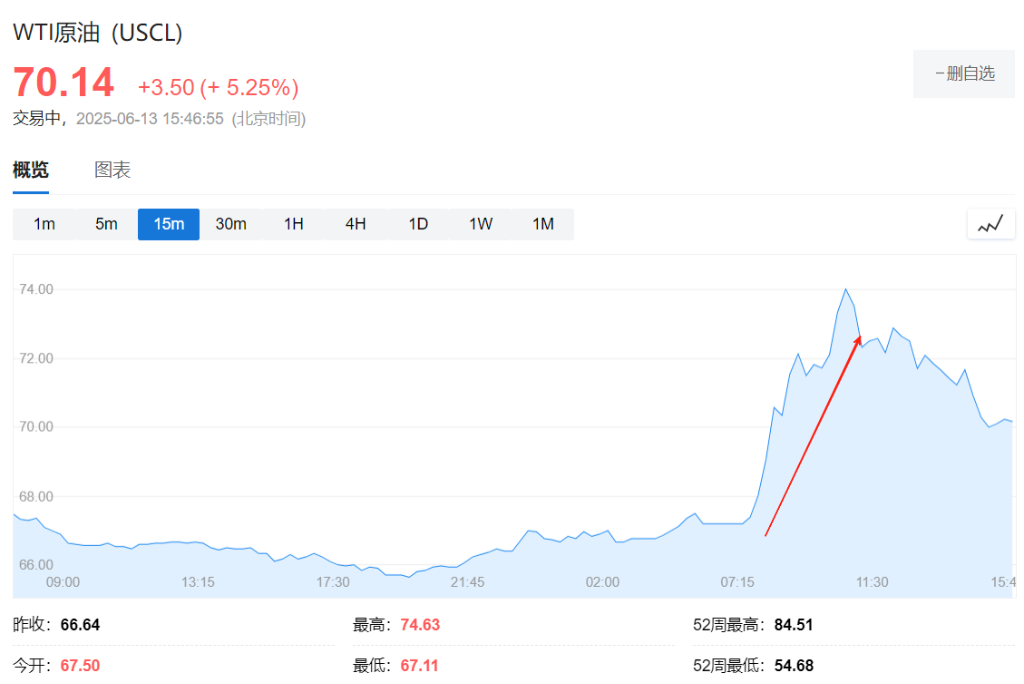Click the 删自选 button
The height and width of the screenshot is (684, 1024).
(x=963, y=73)
